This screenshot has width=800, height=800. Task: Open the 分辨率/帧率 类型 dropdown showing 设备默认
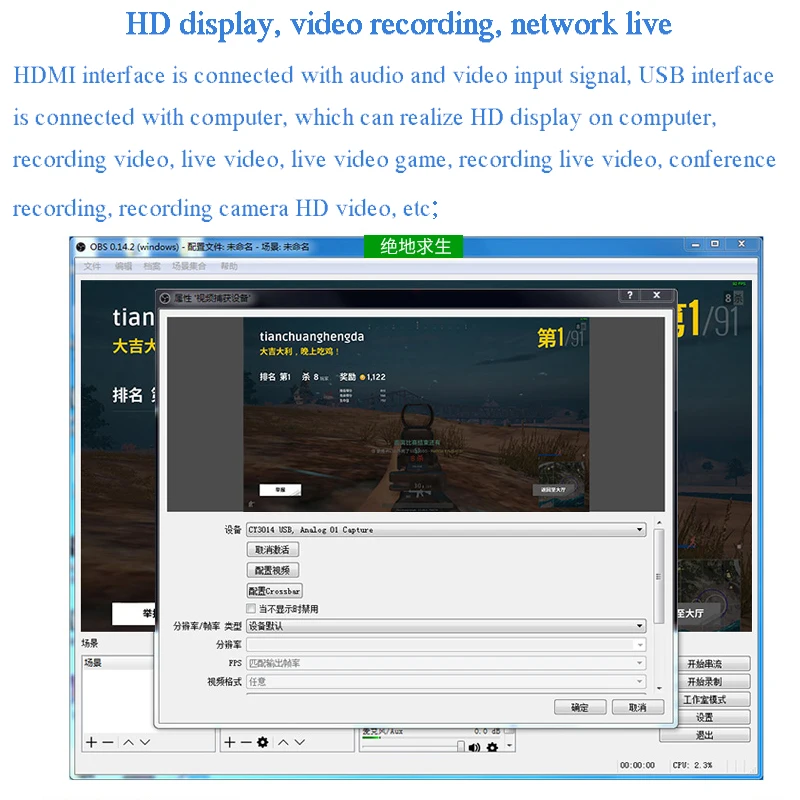[446, 626]
